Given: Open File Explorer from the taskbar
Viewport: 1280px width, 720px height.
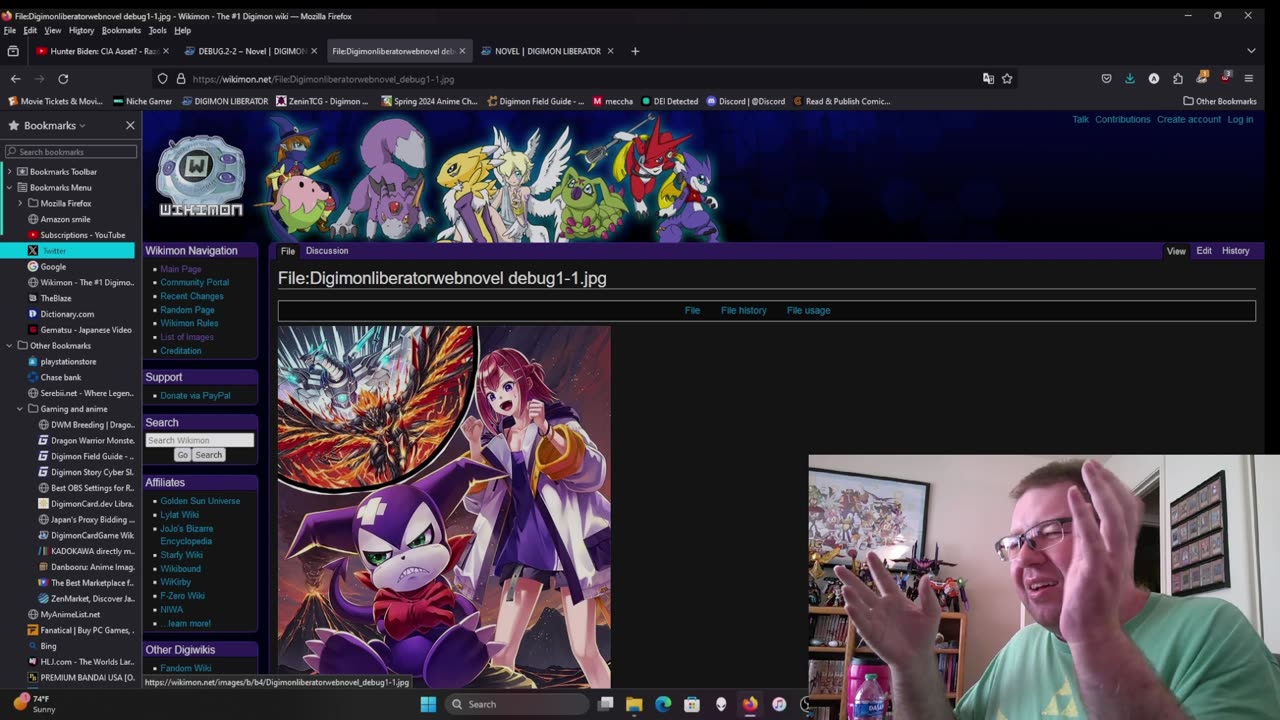Looking at the screenshot, I should [634, 704].
